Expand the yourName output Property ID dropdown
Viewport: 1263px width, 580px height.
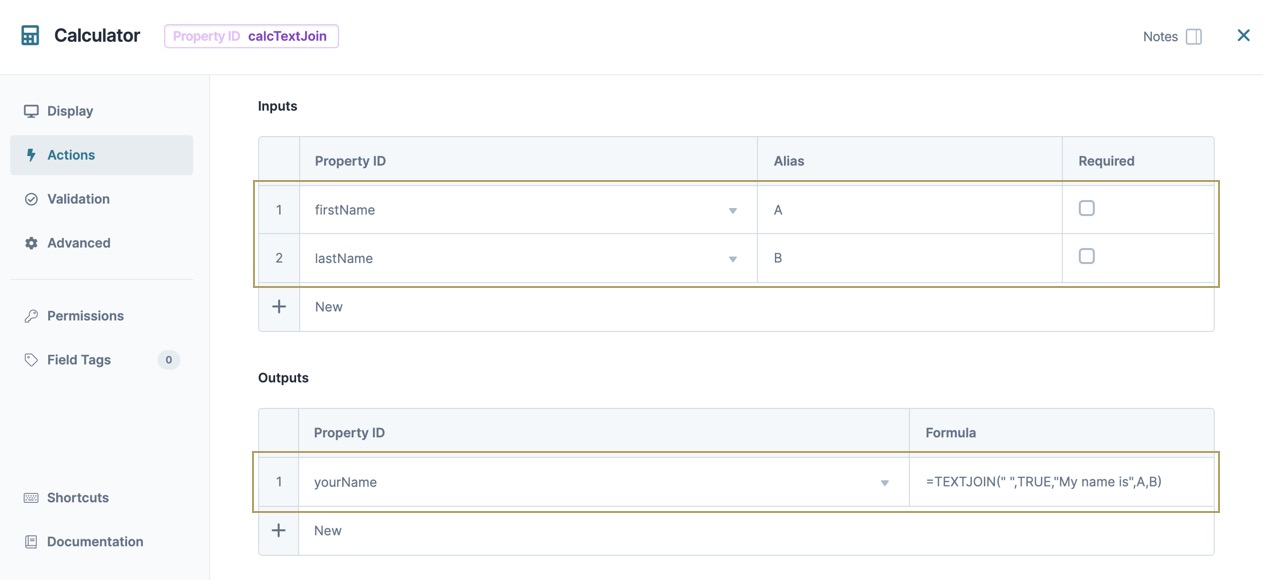[885, 483]
